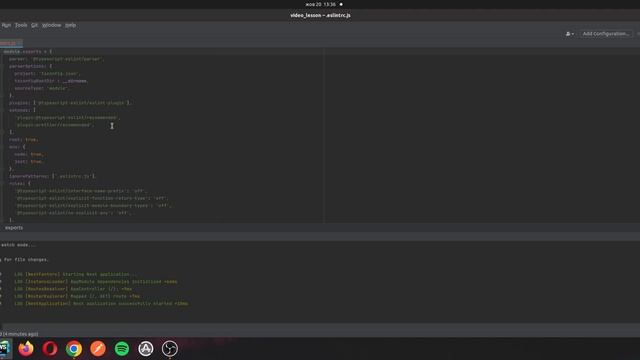The height and width of the screenshot is (360, 640).
Task: Open the Run menu
Action: (x=6, y=25)
